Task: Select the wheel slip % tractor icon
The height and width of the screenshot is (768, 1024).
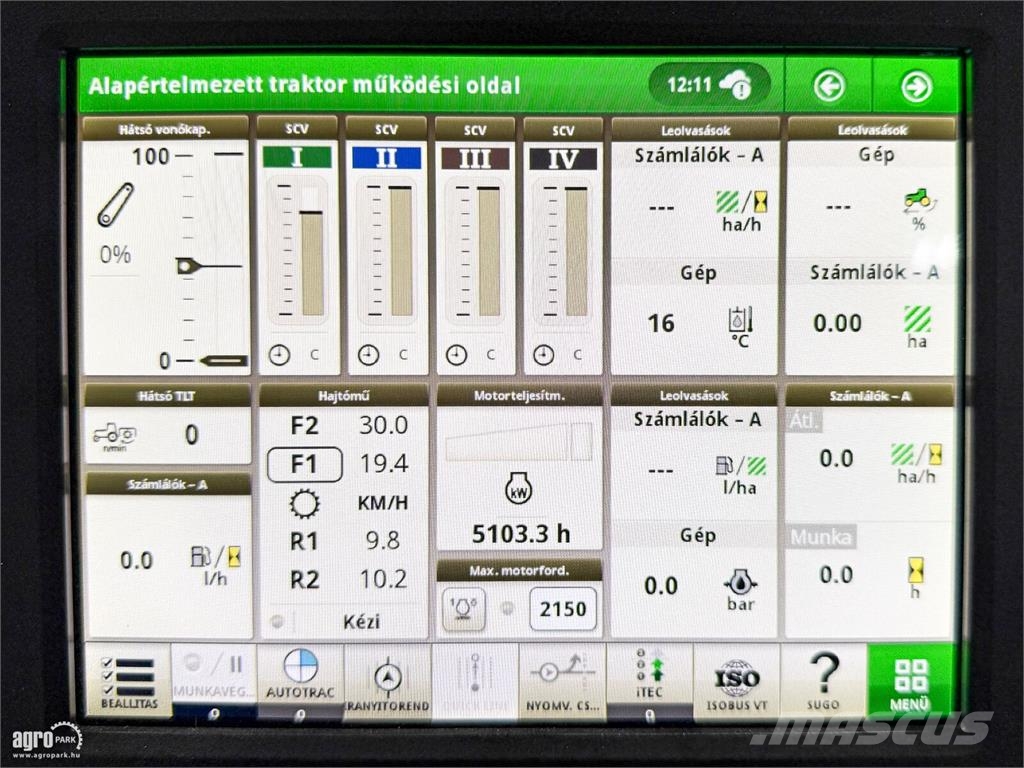Action: pyautogui.click(x=919, y=208)
